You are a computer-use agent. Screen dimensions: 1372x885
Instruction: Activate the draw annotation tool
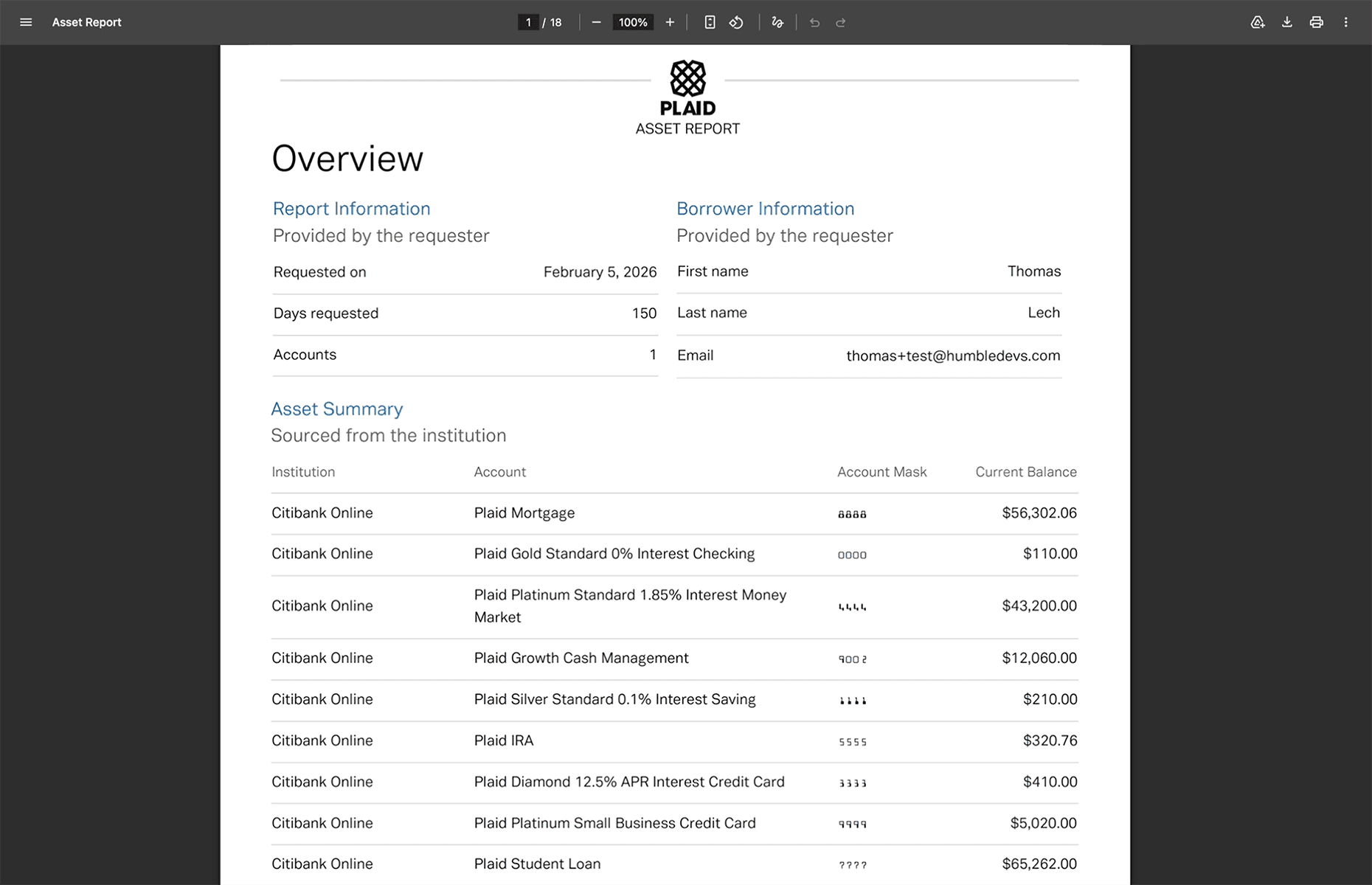coord(777,22)
